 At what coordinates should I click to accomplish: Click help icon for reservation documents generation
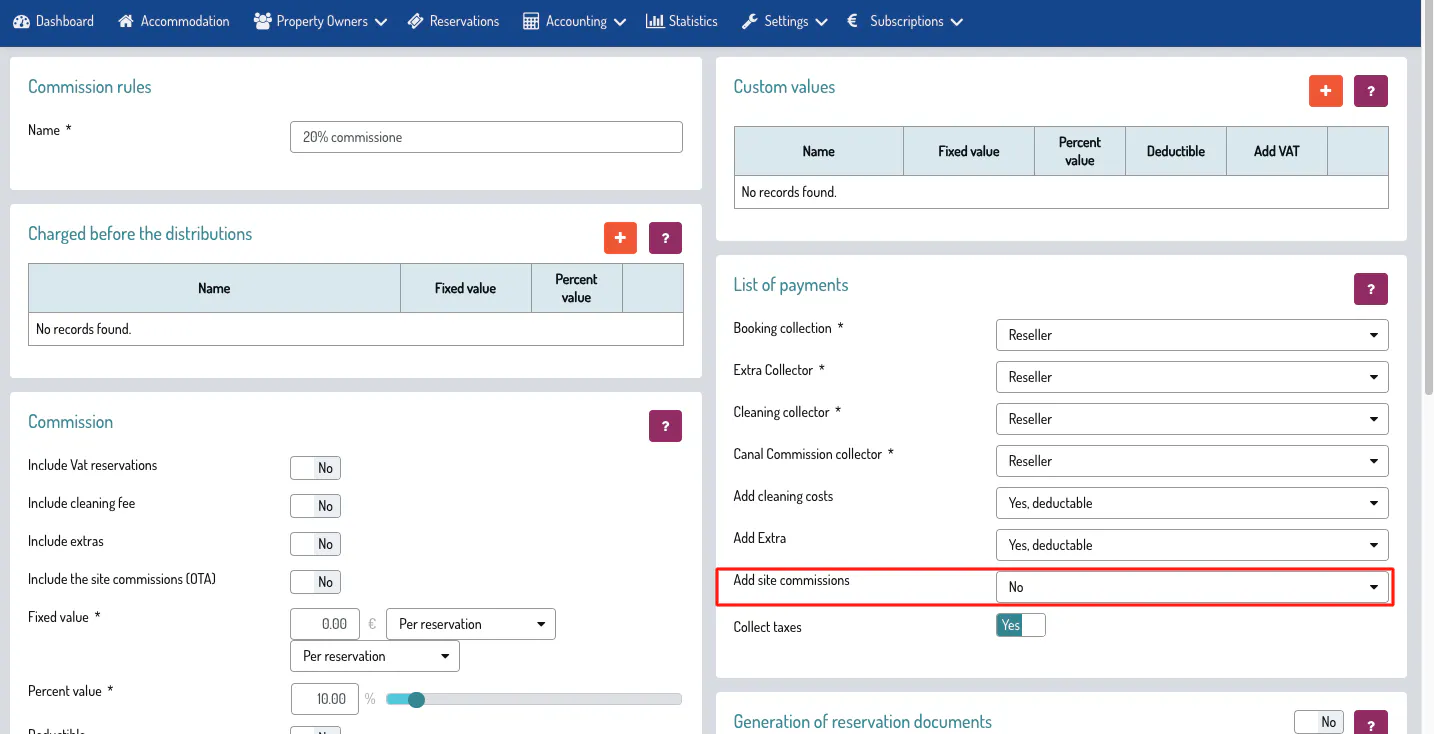(1370, 724)
